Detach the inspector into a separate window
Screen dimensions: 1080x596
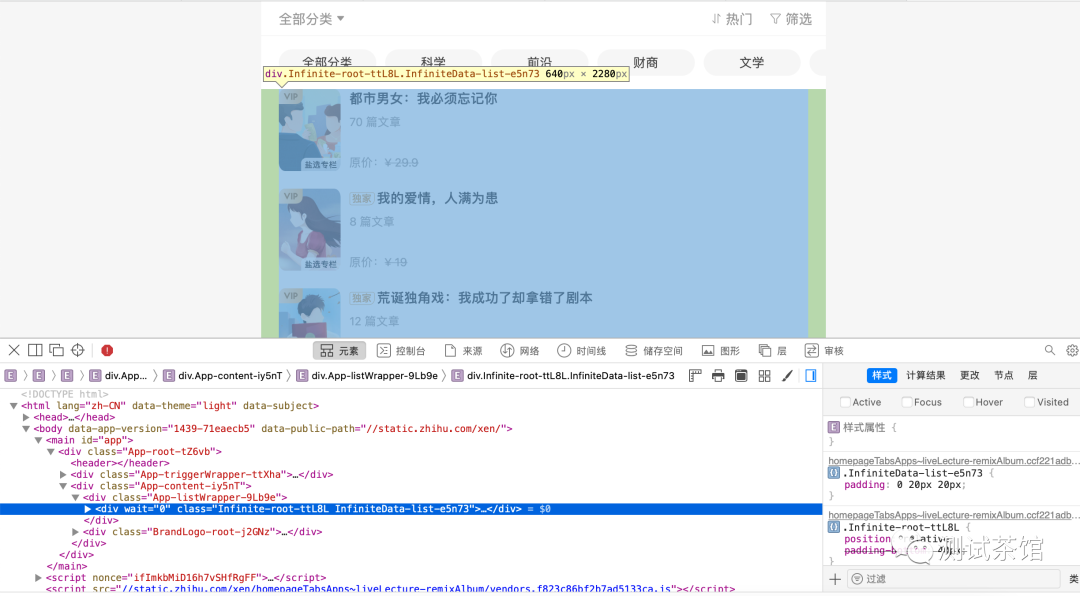tap(56, 350)
